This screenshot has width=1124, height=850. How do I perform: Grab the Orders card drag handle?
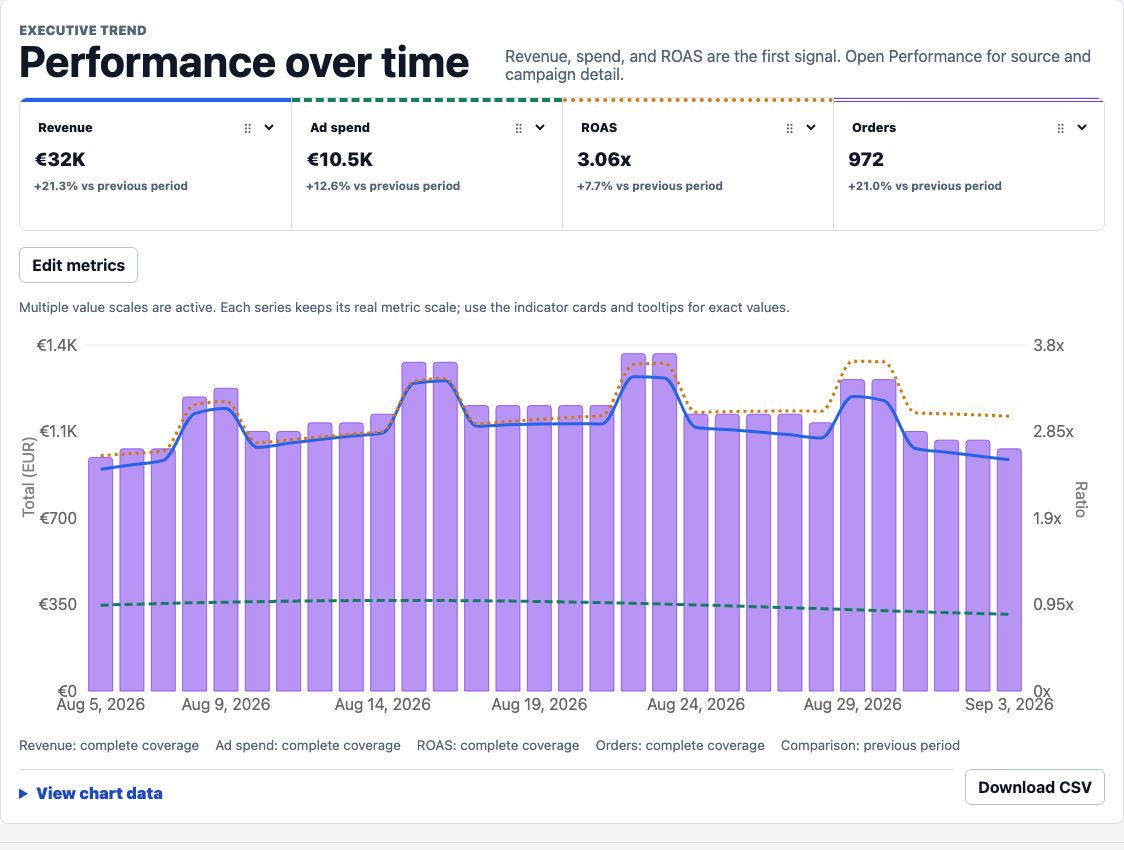[x=1061, y=128]
